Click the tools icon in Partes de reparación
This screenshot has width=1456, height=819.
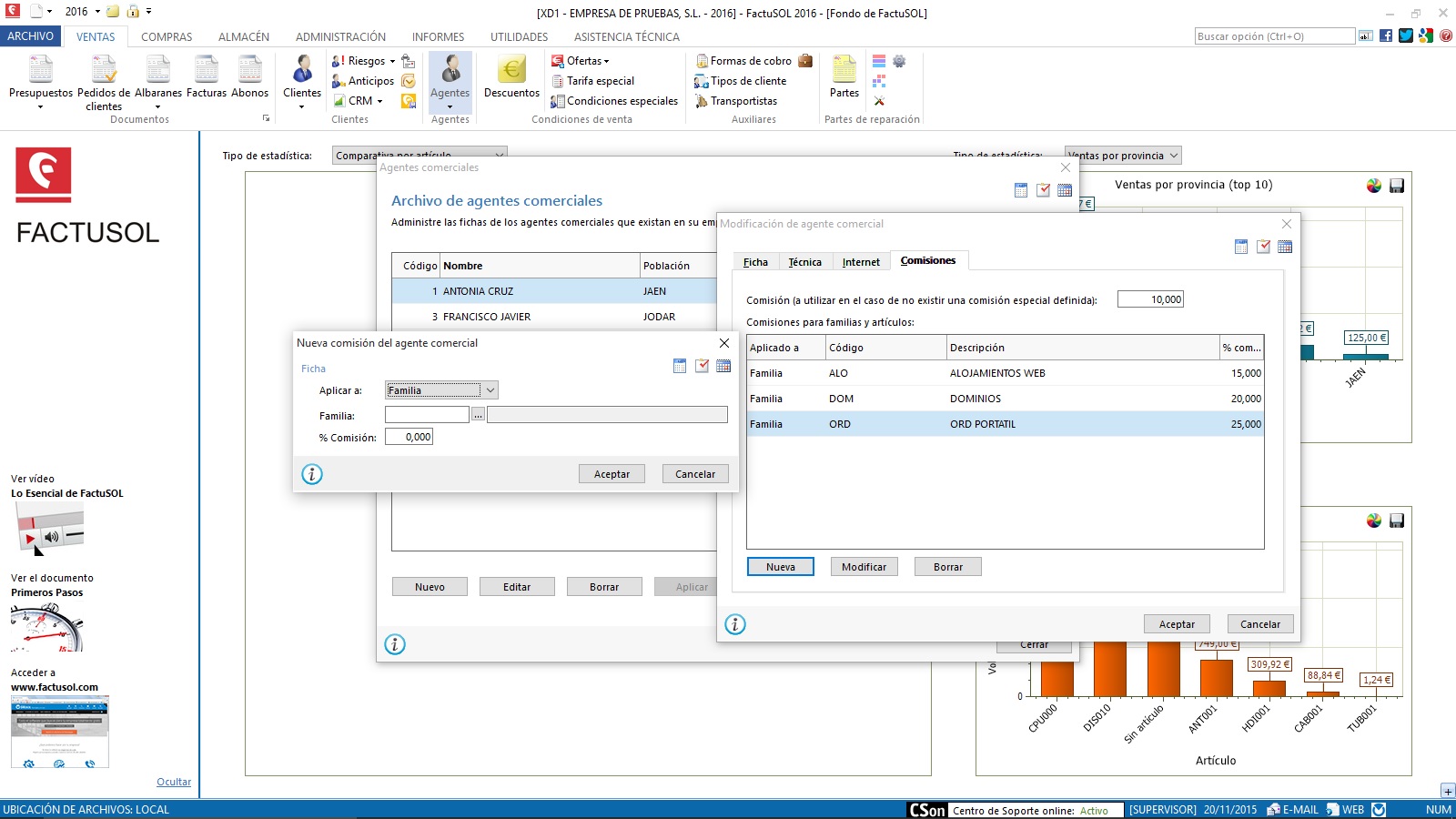pos(879,101)
